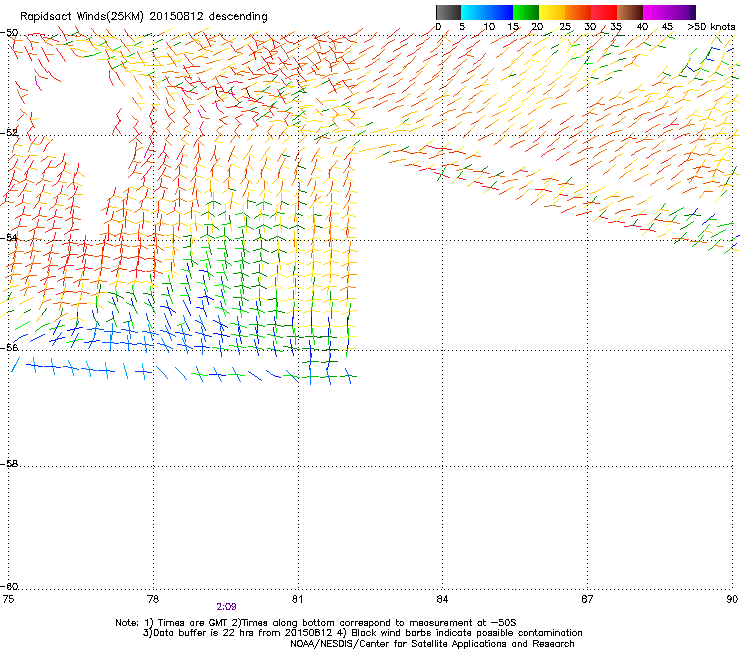The width and height of the screenshot is (740, 650).
Task: Click the '-52' latitude axis label
Action: click(x=10, y=133)
